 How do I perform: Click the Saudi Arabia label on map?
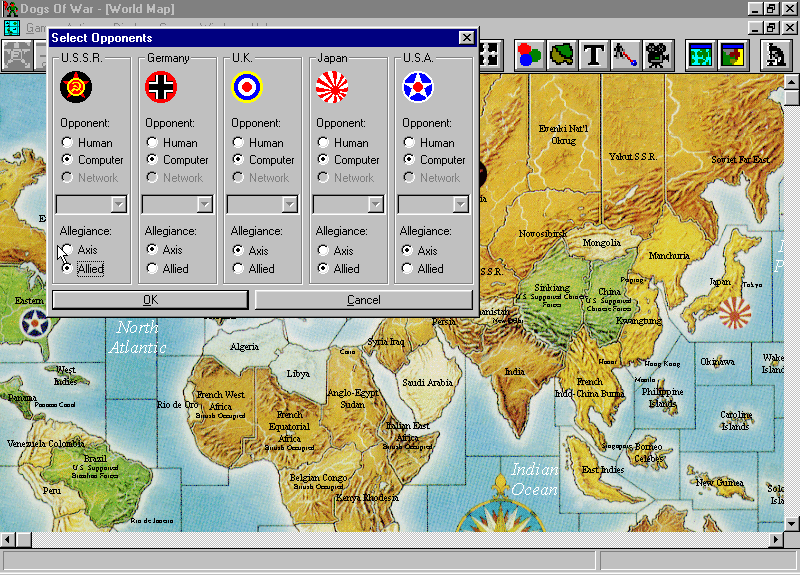click(428, 383)
